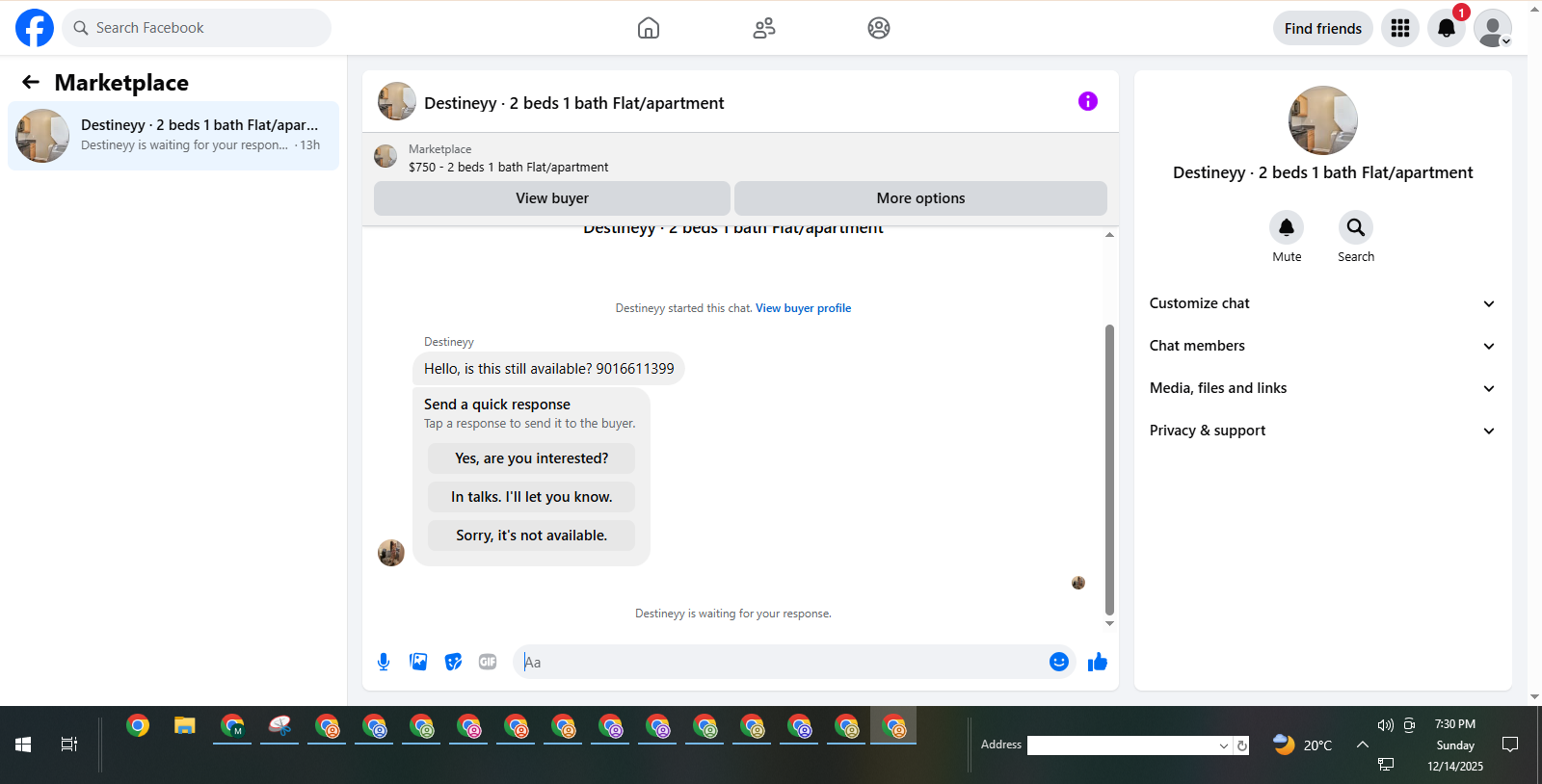1542x784 pixels.
Task: Click the More options button
Action: pos(920,198)
